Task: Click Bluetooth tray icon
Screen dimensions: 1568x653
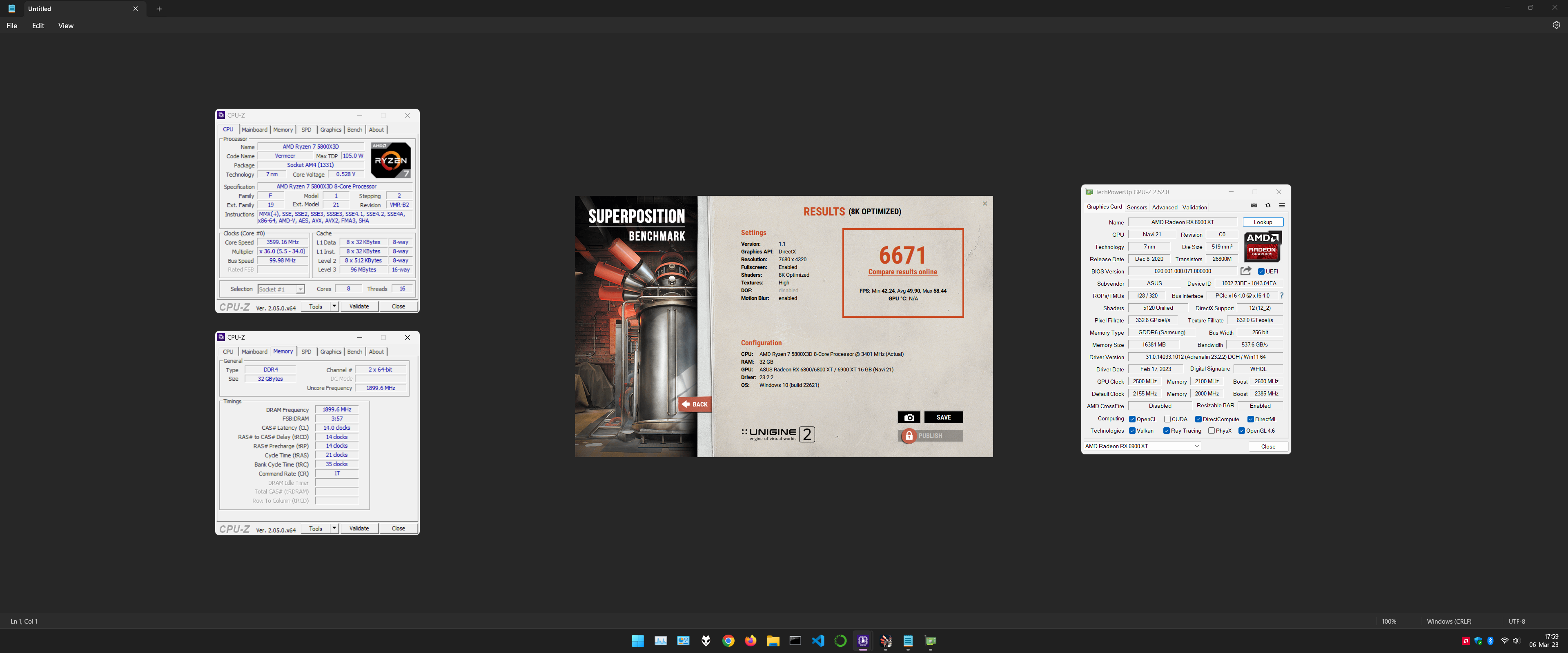Action: 1490,640
